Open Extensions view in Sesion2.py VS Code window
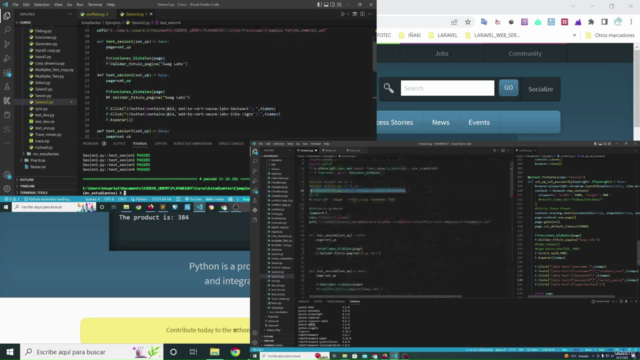This screenshot has width=640, height=360. [x=7, y=73]
